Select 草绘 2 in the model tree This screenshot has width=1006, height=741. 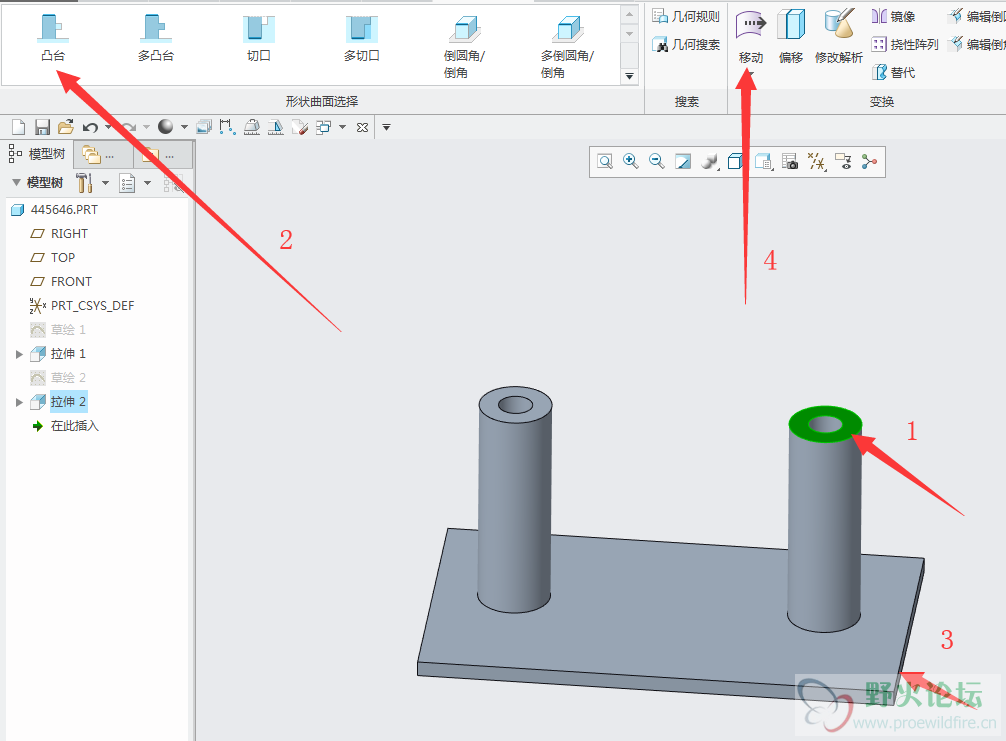[58, 378]
